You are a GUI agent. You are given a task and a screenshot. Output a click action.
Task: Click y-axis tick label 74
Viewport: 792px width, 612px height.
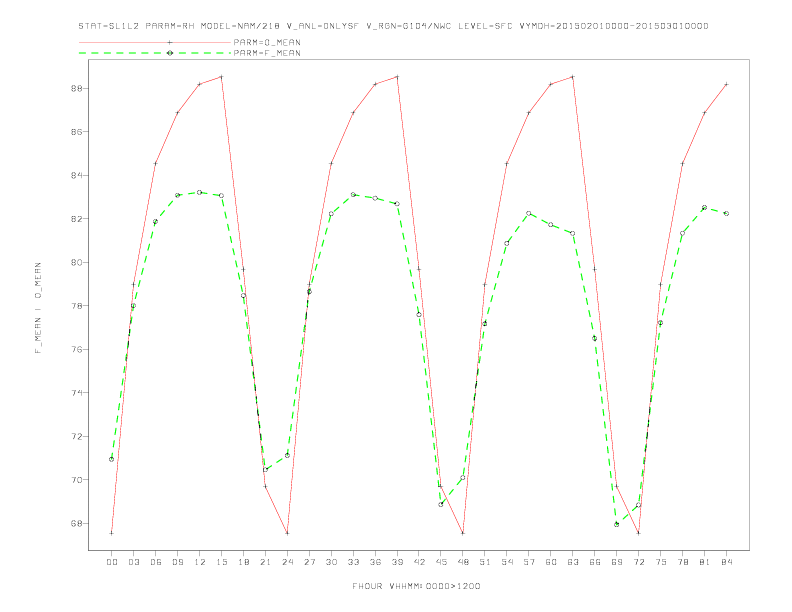click(77, 392)
